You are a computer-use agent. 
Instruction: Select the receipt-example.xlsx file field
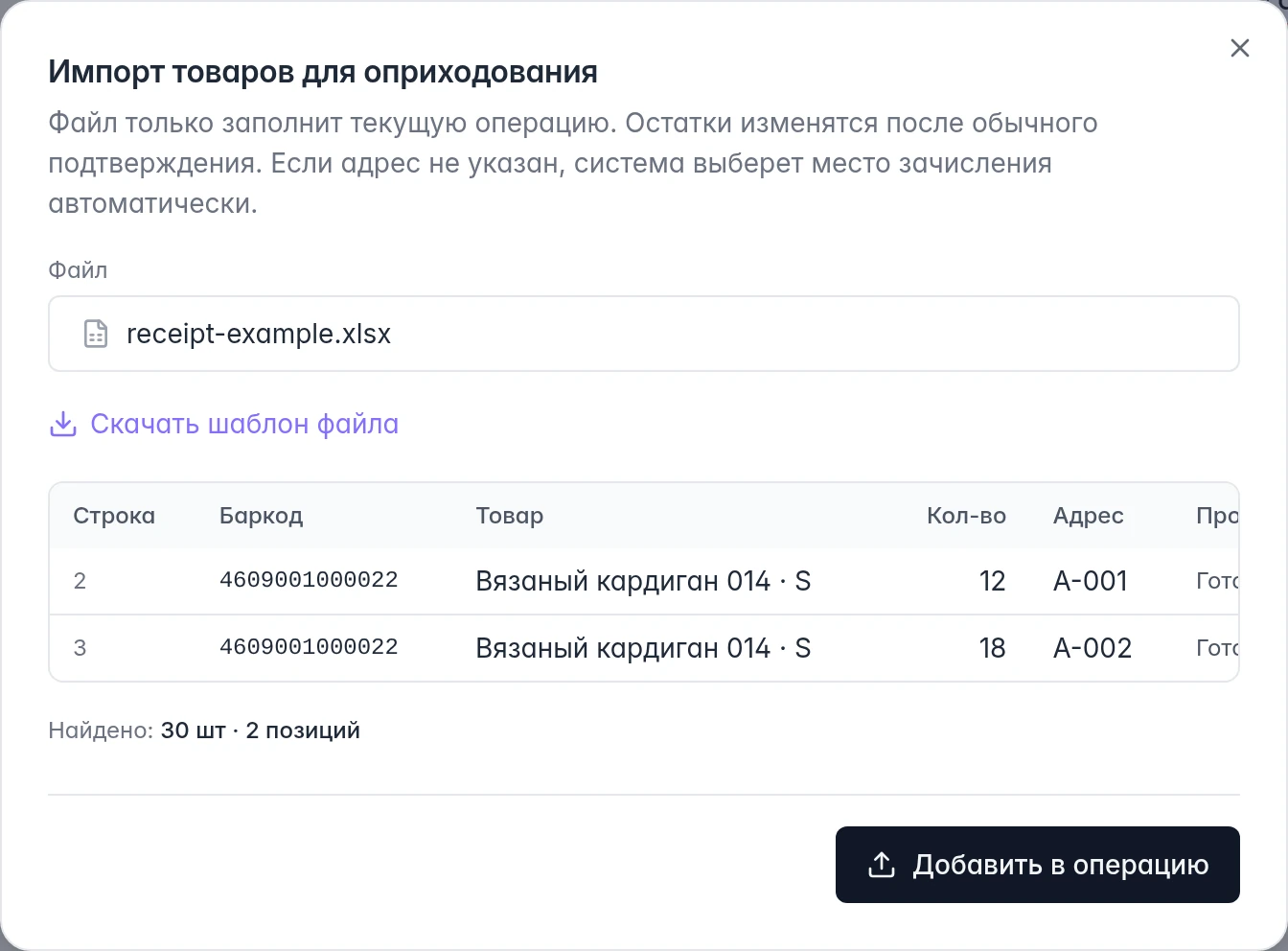point(644,334)
